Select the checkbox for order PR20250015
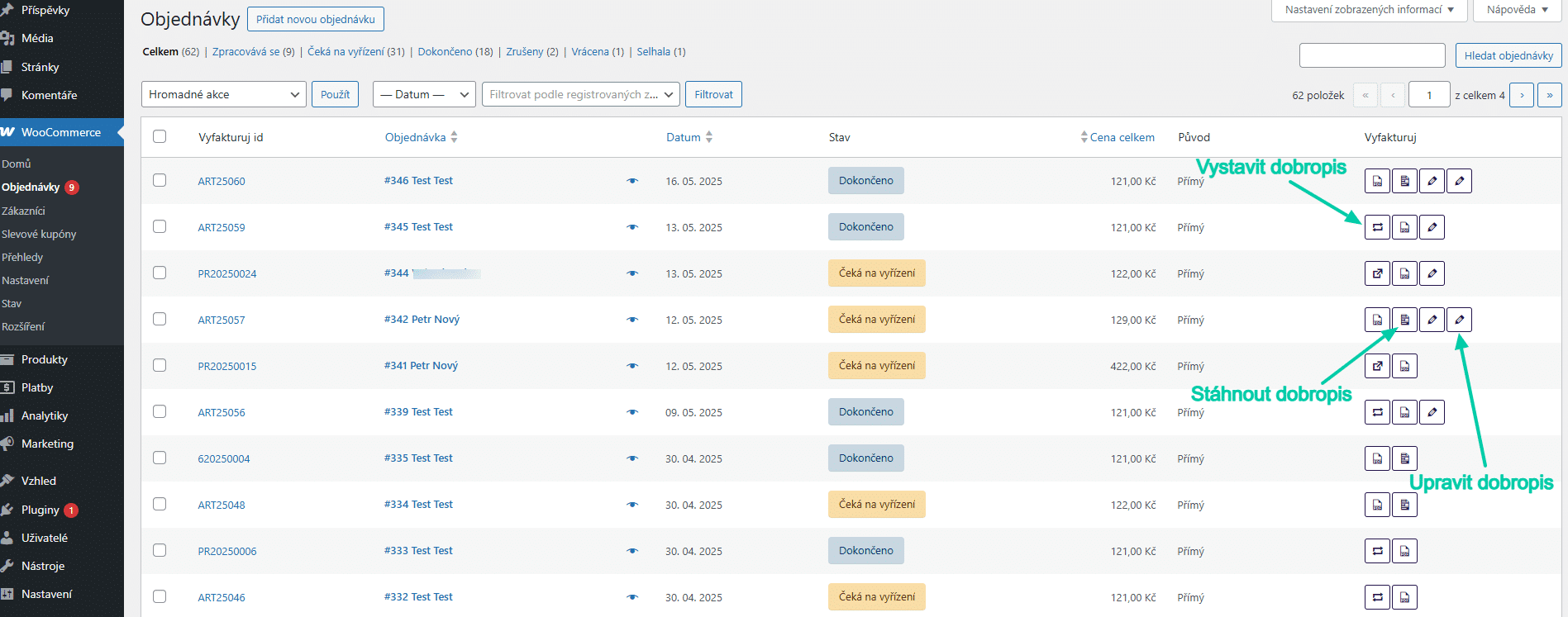This screenshot has height=617, width=1568. tap(160, 365)
